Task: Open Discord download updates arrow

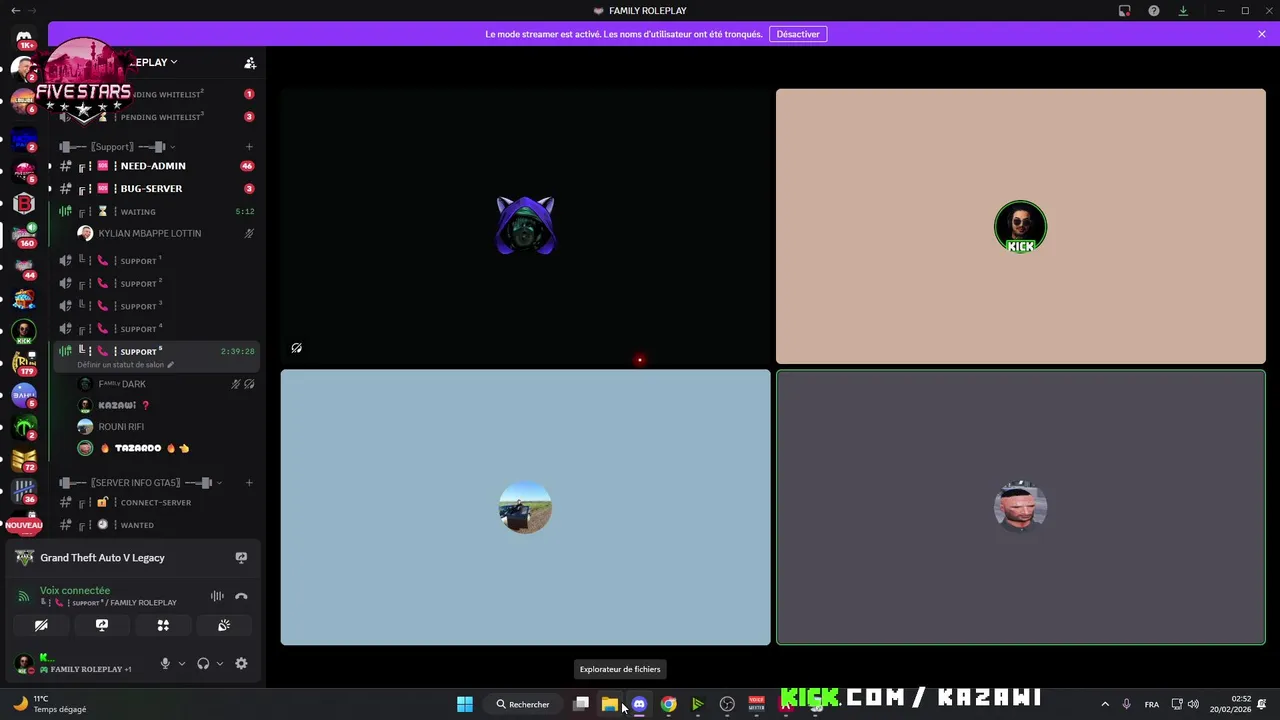Action: (x=1183, y=11)
